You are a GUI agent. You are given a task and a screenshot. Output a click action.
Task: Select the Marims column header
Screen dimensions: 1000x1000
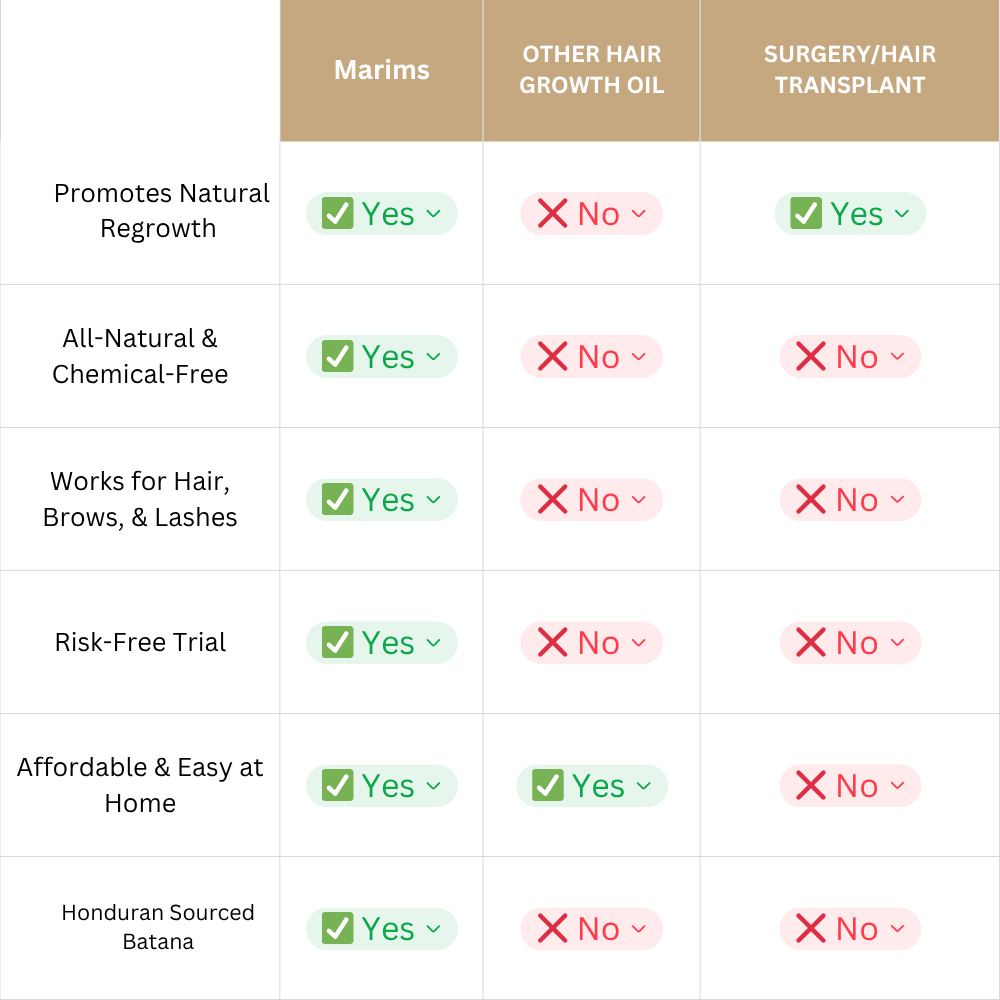click(x=381, y=70)
